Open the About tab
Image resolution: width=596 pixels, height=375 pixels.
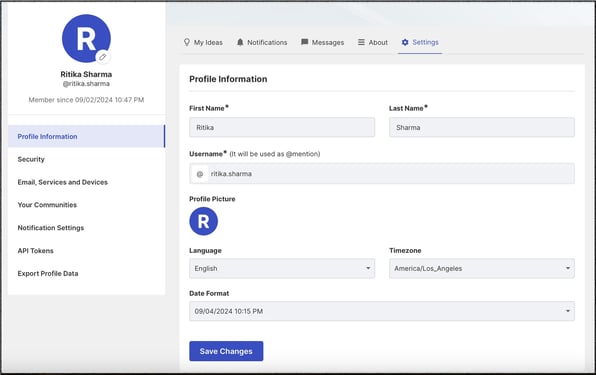372,42
